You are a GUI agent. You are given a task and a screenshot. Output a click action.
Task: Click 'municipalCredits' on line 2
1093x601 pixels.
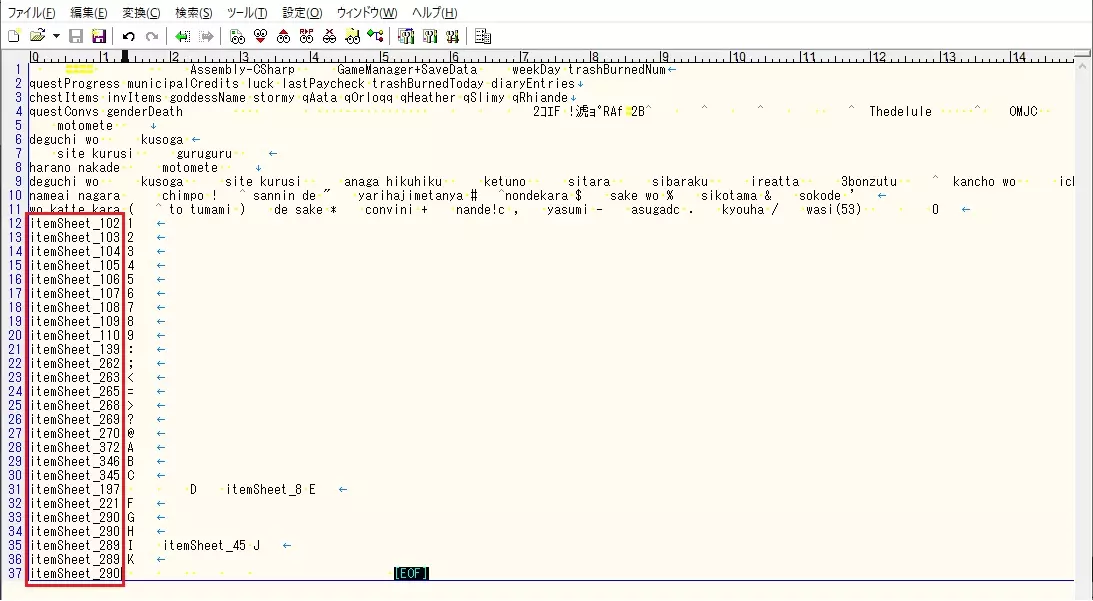(x=183, y=84)
